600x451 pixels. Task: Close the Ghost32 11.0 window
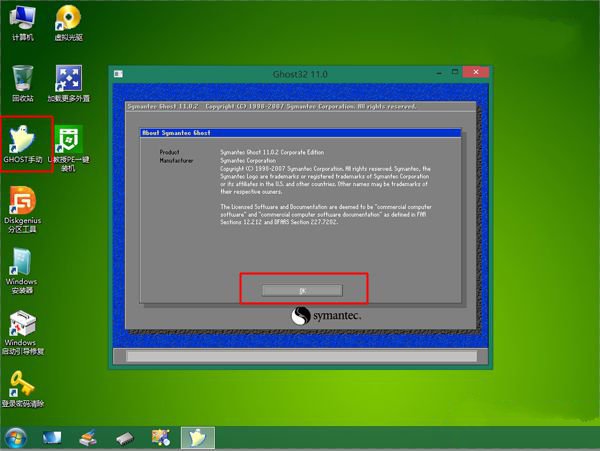click(476, 72)
